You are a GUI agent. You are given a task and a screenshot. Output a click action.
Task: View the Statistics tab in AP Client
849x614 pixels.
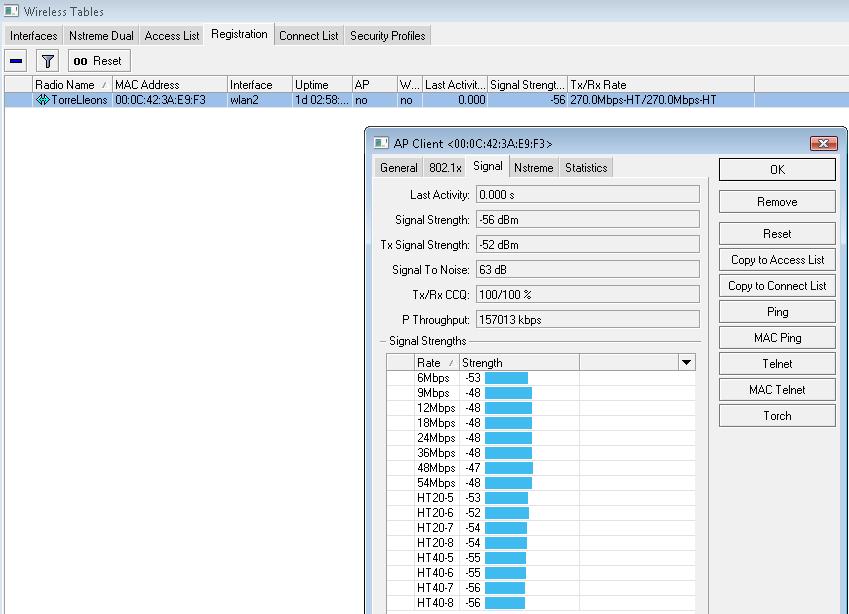coord(586,167)
